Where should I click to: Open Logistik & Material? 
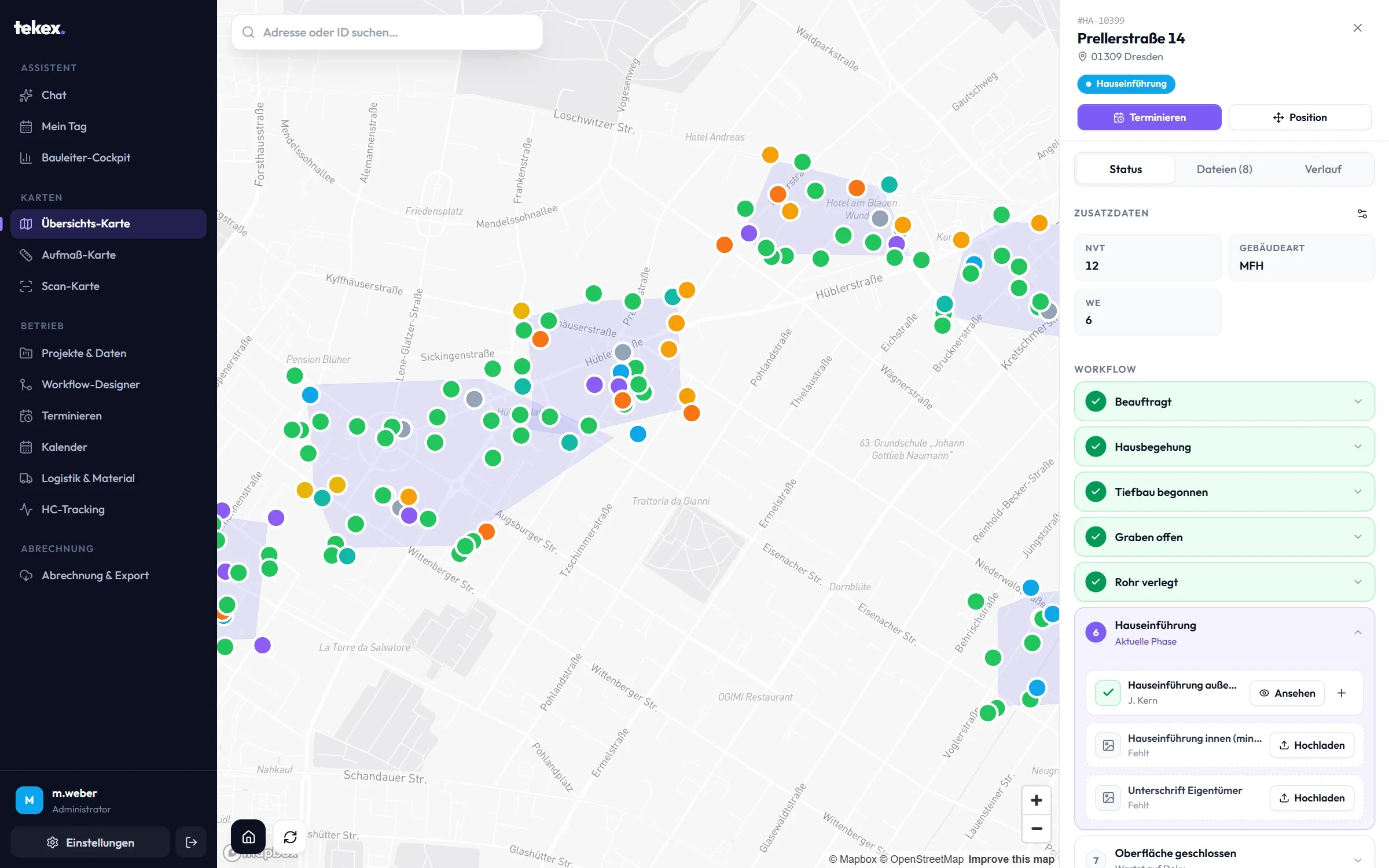point(108,478)
